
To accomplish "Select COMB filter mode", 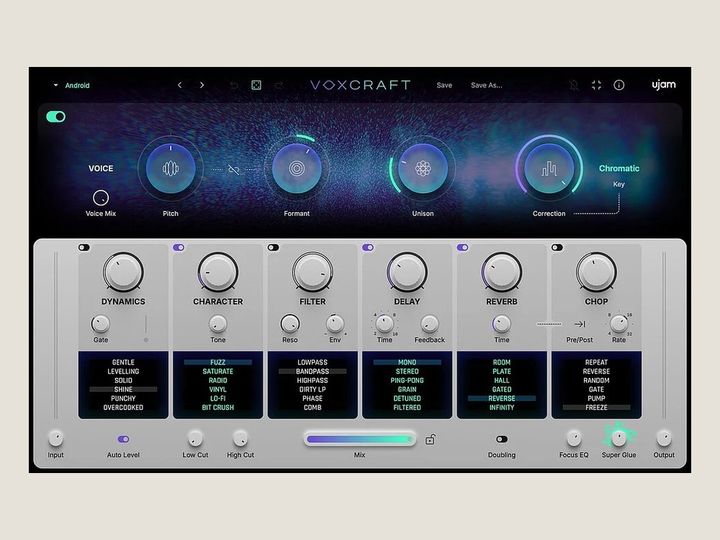I will click(x=312, y=408).
